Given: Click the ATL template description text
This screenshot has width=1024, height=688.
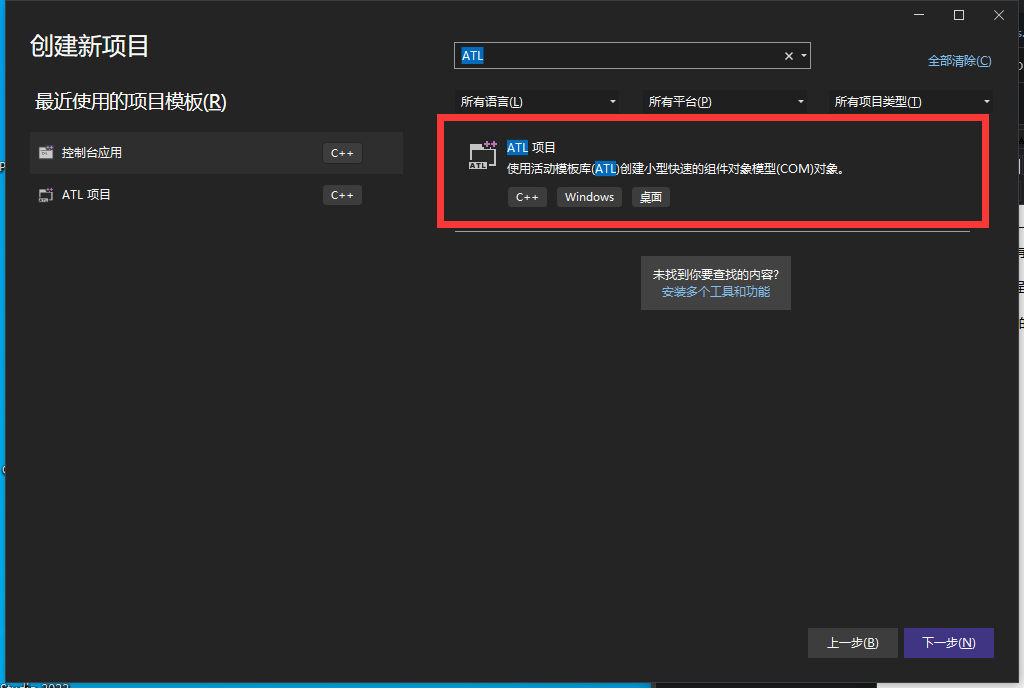Looking at the screenshot, I should point(676,169).
